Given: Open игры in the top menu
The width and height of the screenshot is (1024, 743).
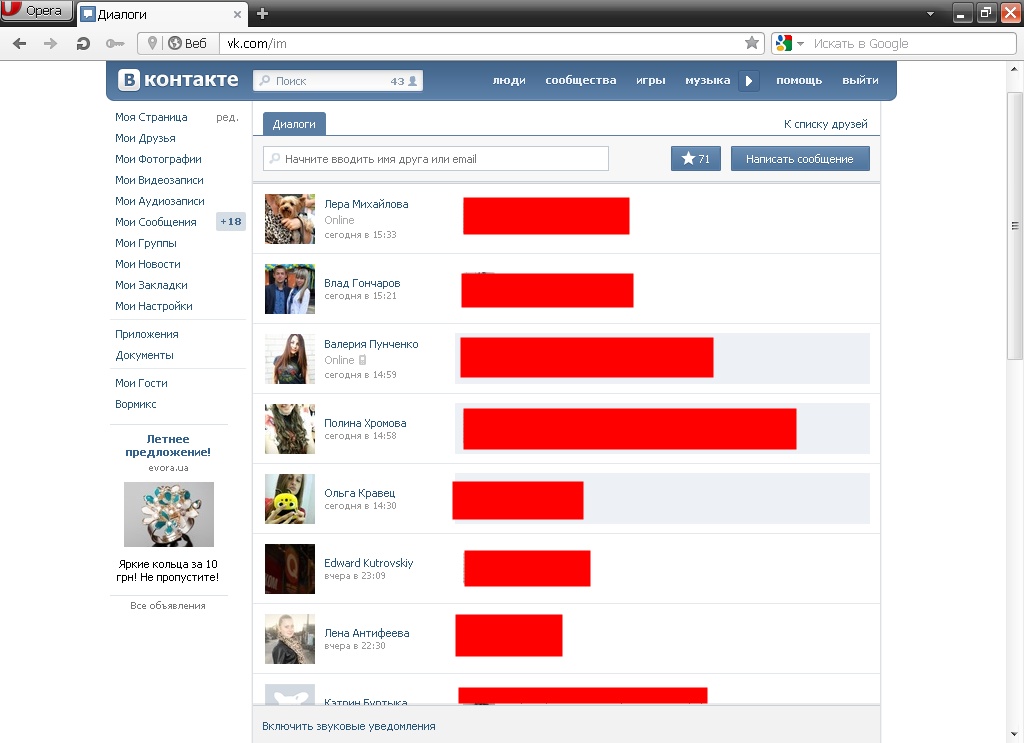Looking at the screenshot, I should (650, 80).
